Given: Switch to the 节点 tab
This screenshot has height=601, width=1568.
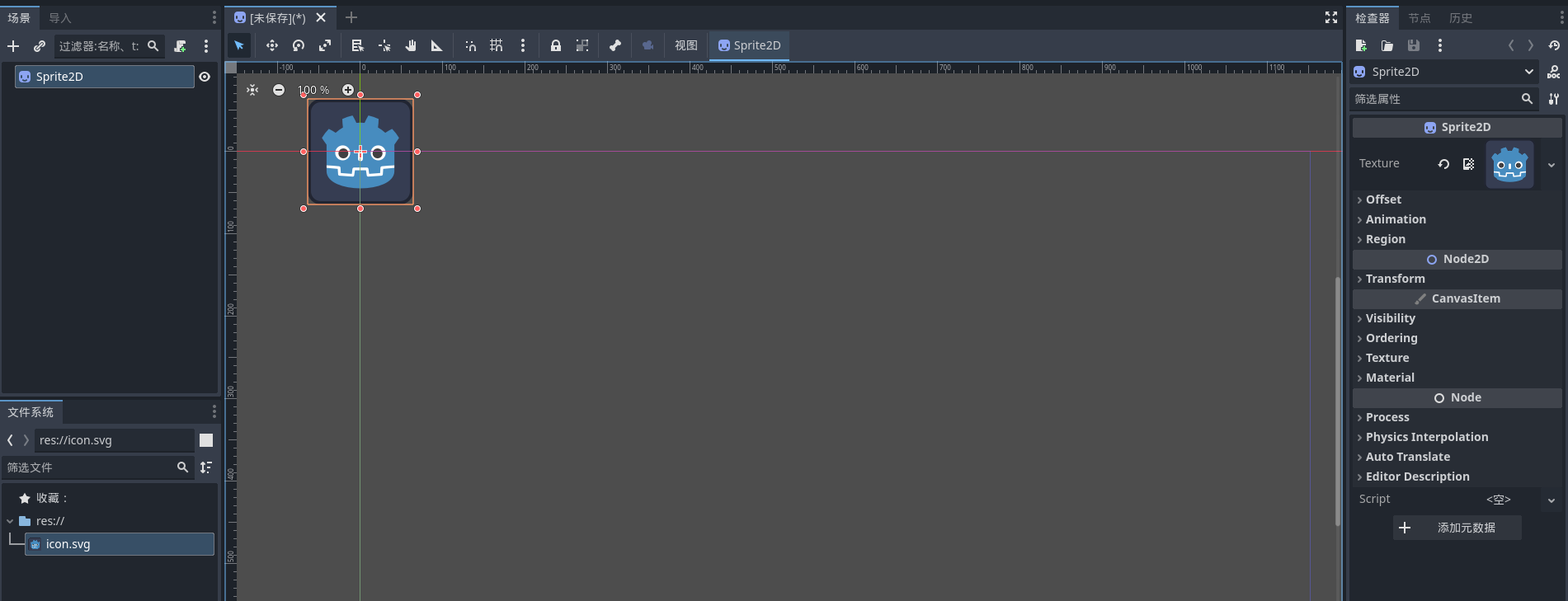Looking at the screenshot, I should pos(1420,18).
